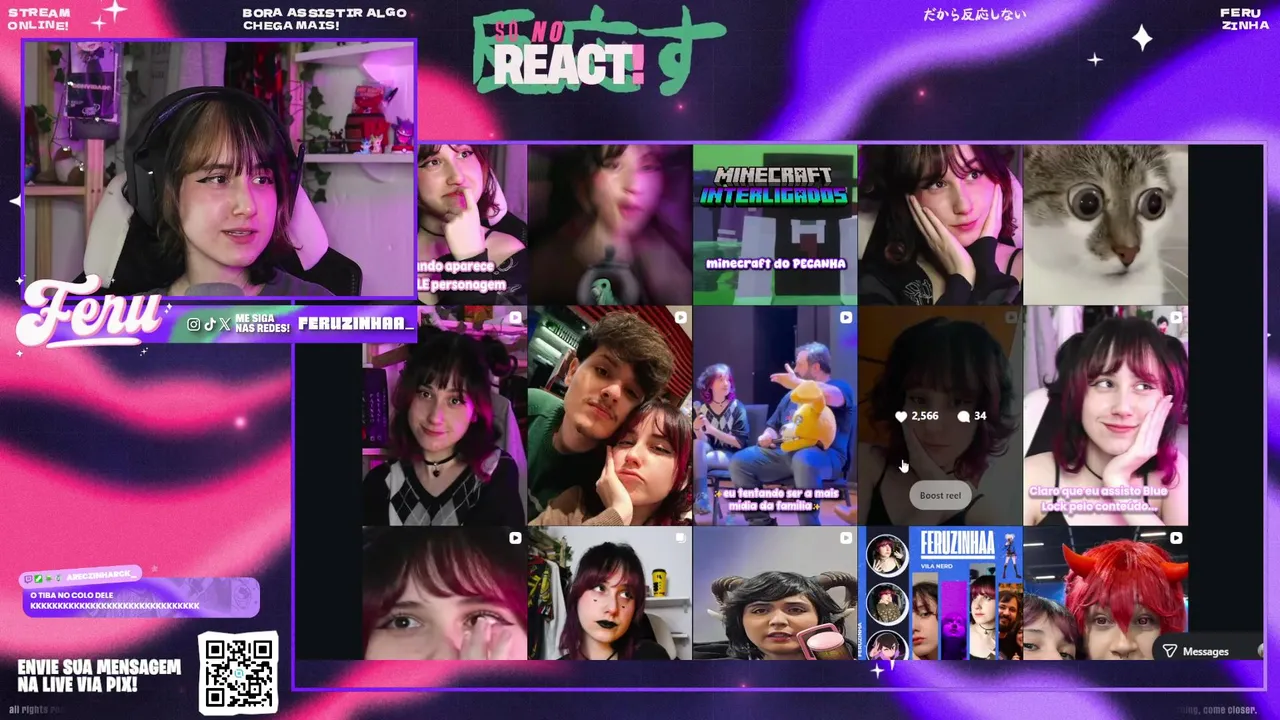The width and height of the screenshot is (1280, 720).
Task: Click 'STREAM ONLINE!' text
Action: click(39, 19)
